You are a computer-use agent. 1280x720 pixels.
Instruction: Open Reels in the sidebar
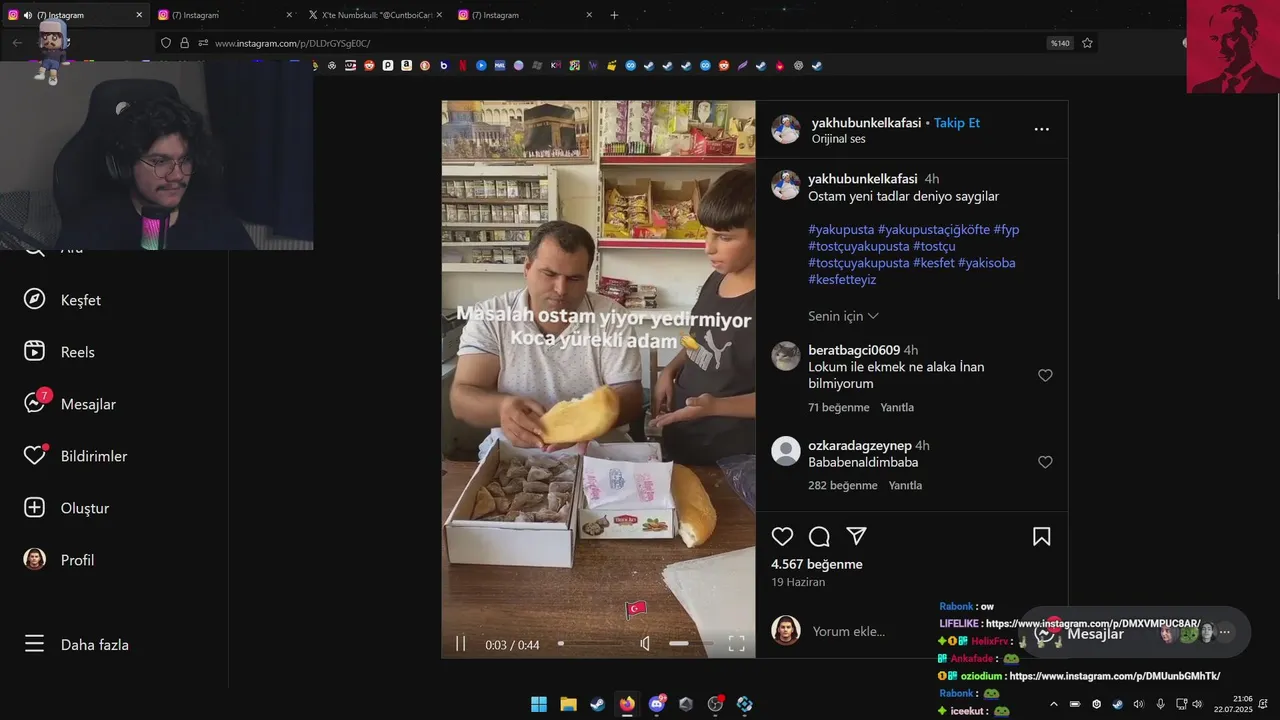[x=60, y=352]
